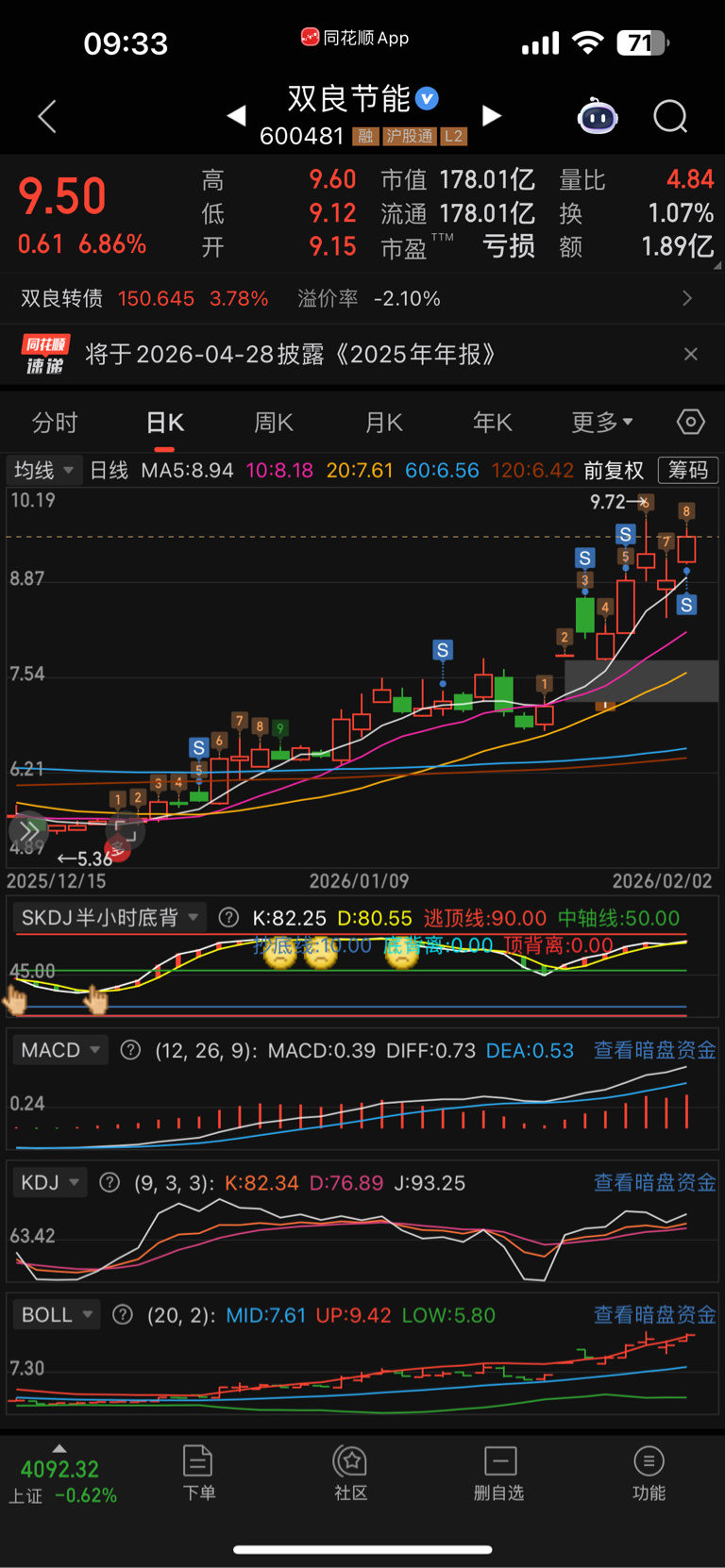This screenshot has width=725, height=1568.
Task: Expand the index bar up arrow
Action: click(59, 1448)
